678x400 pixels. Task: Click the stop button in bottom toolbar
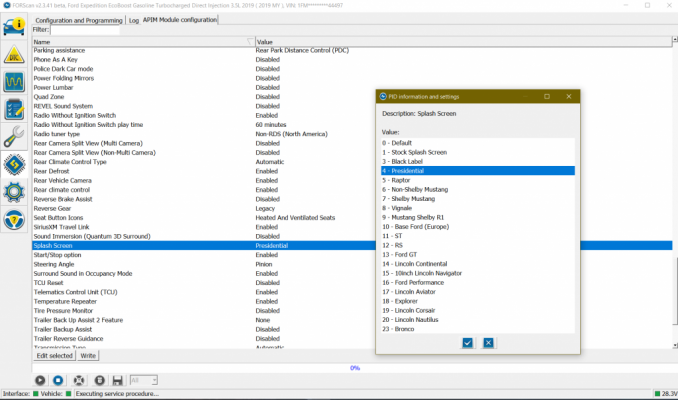(58, 380)
